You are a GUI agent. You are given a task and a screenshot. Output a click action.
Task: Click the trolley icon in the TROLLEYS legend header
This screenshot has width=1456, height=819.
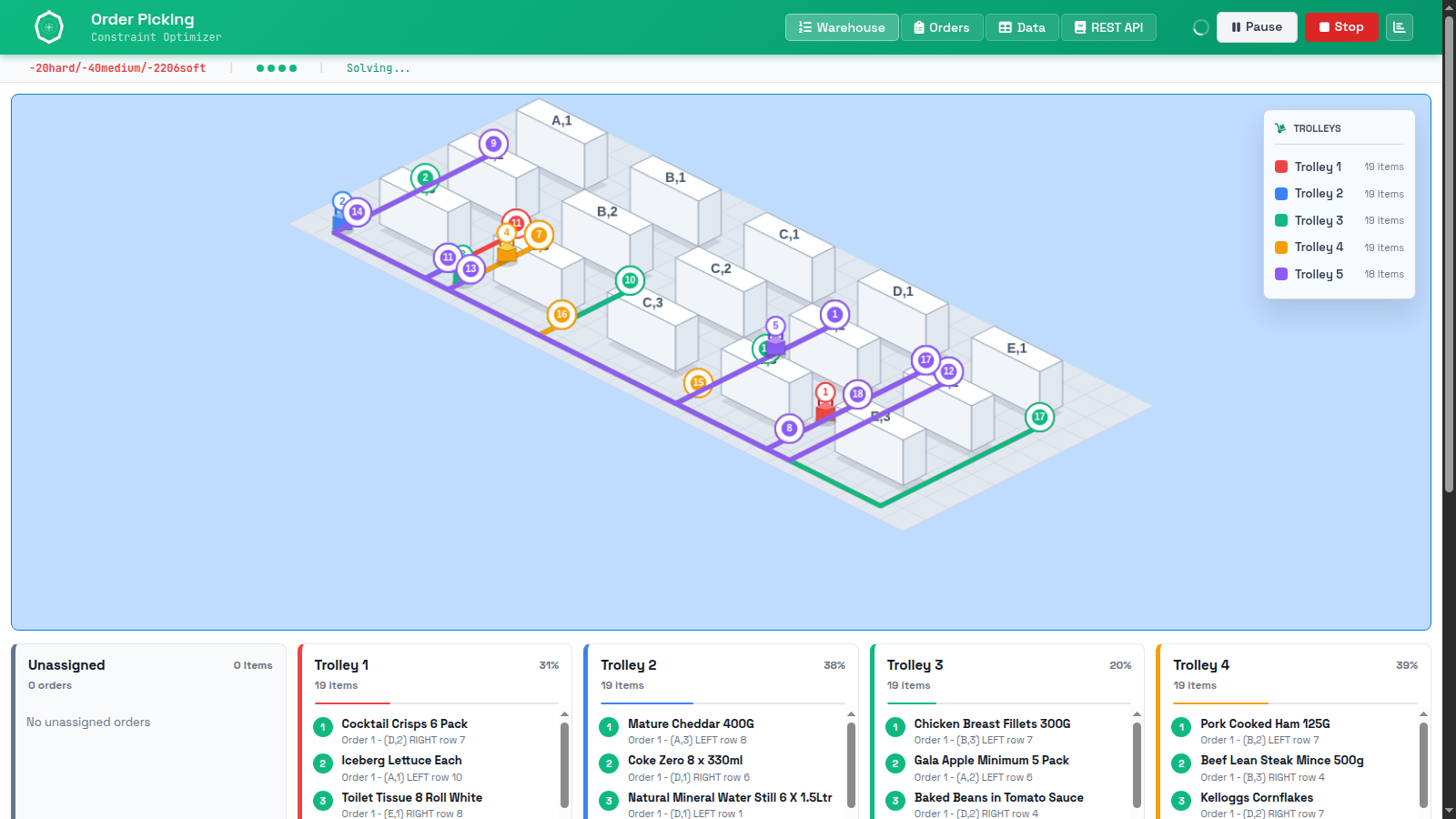1280,128
